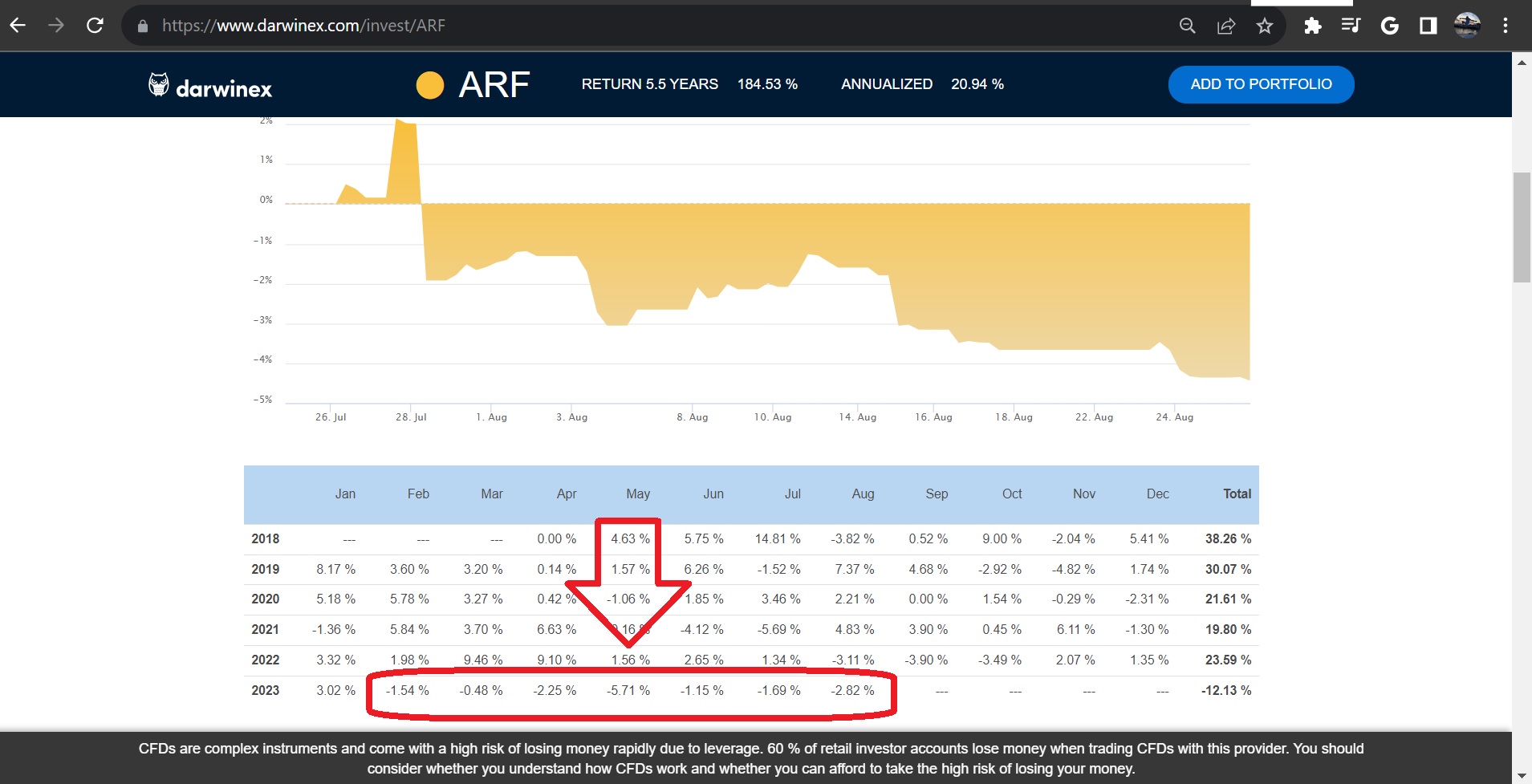Click the Add to Portfolio button

coord(1261,84)
